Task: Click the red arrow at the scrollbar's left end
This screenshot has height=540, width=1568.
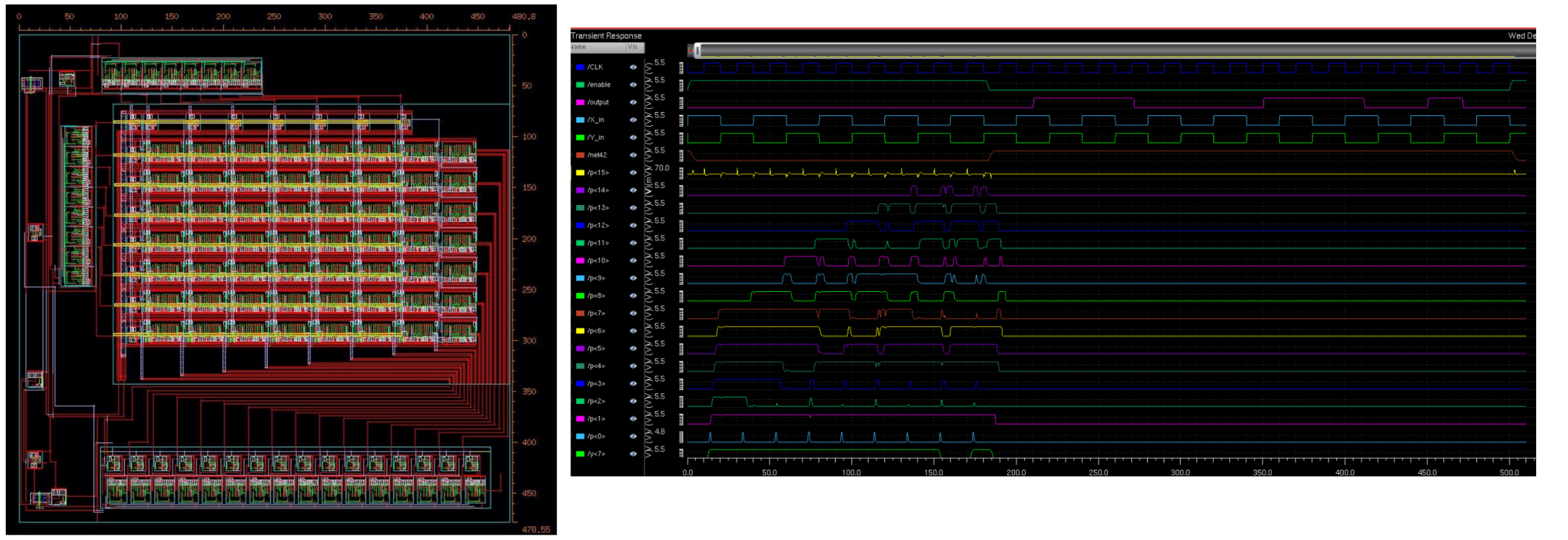Action: point(691,50)
